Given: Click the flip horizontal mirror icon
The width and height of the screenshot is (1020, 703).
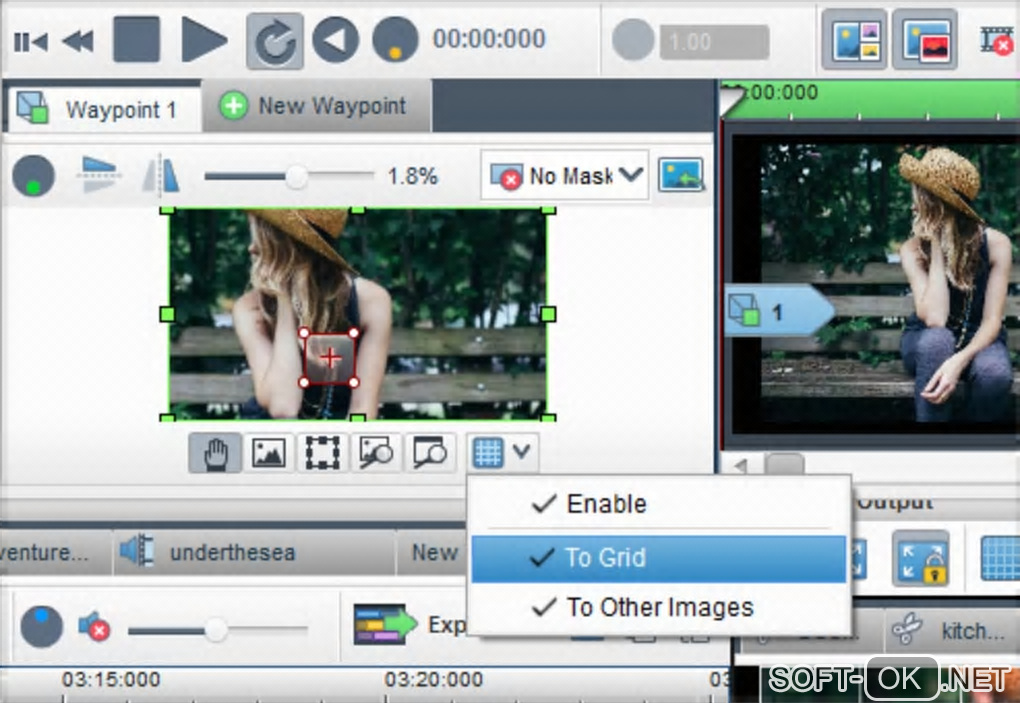Looking at the screenshot, I should (161, 175).
